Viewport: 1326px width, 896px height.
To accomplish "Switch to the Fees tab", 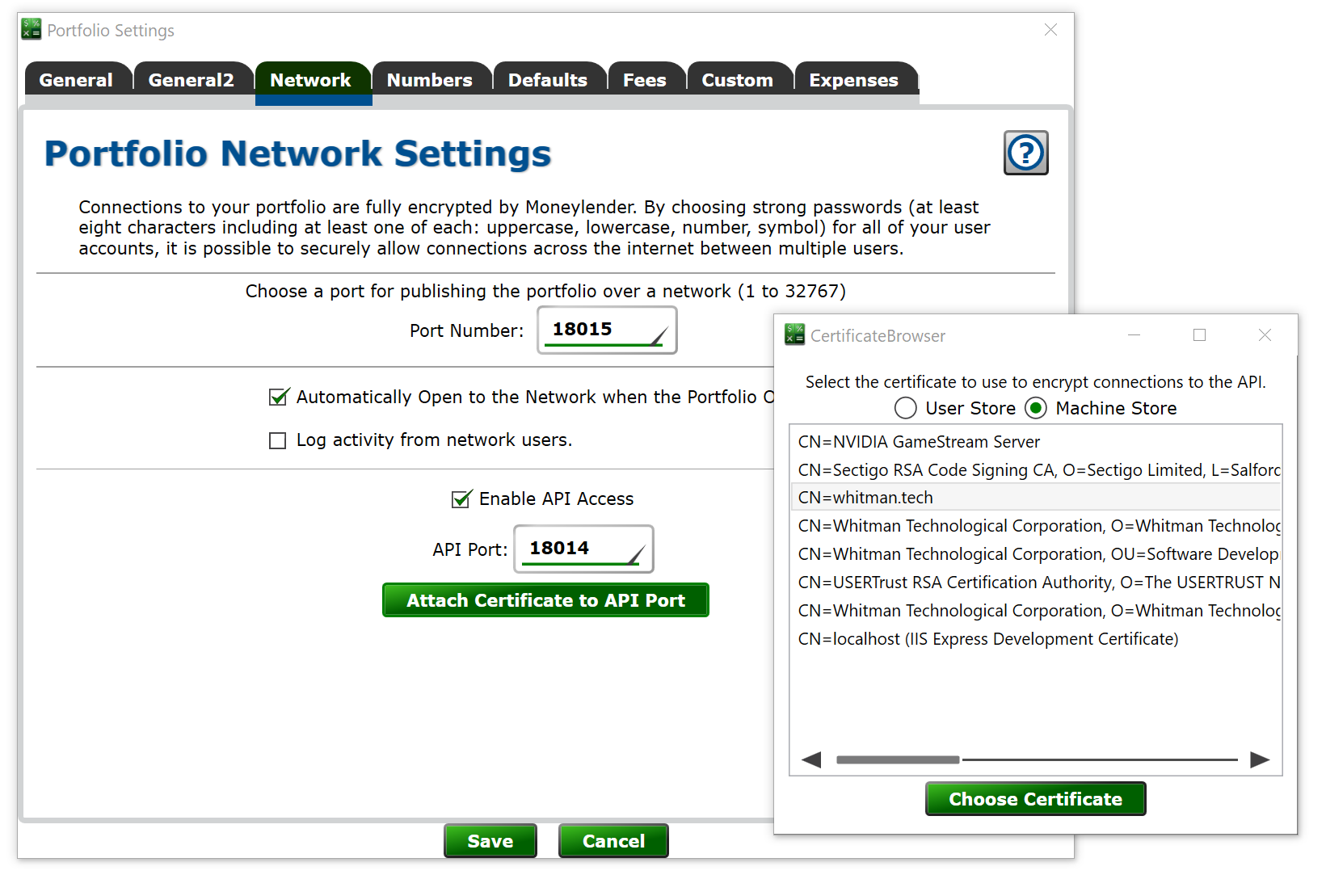I will point(645,80).
